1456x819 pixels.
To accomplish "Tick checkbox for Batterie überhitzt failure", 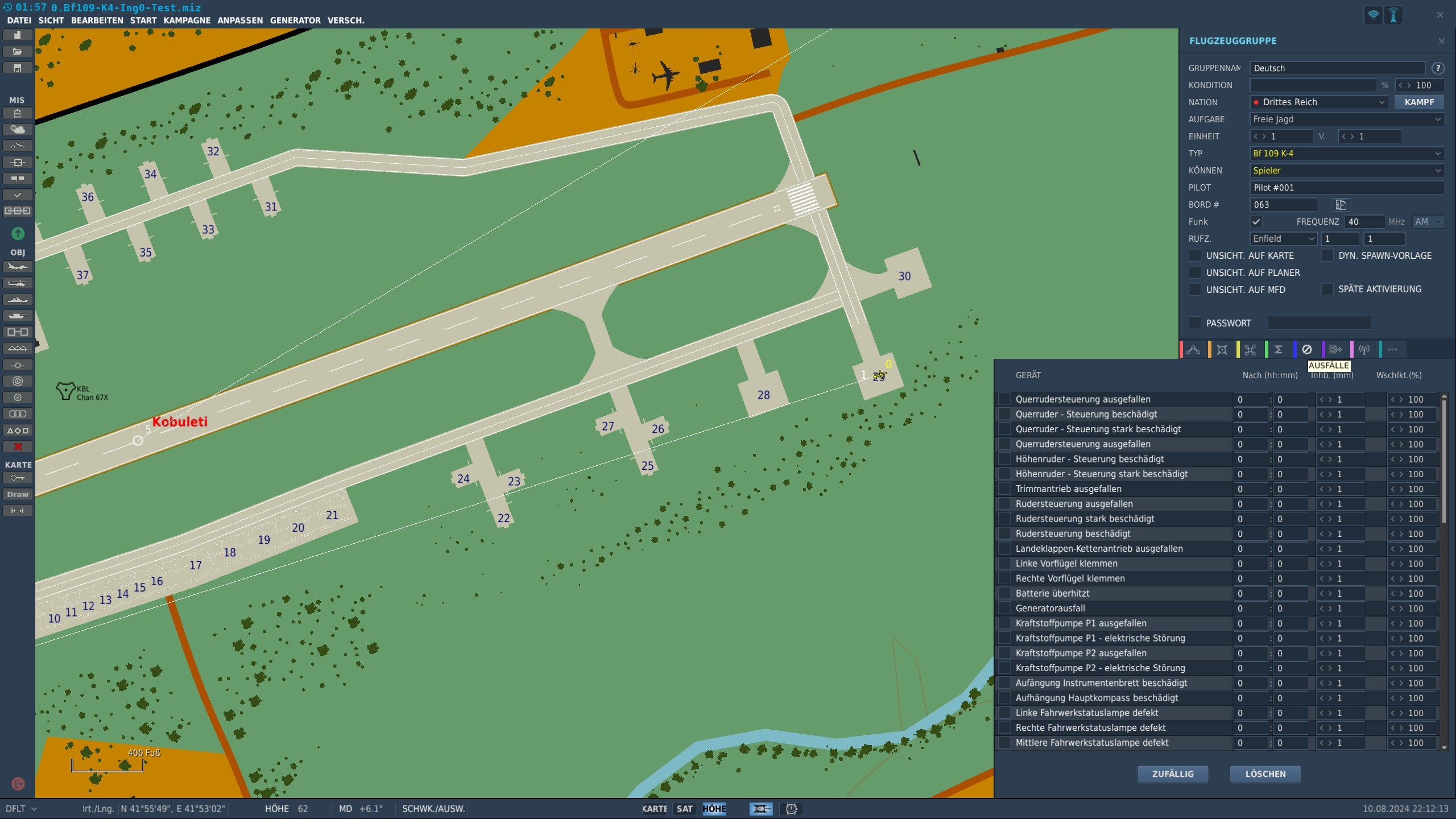I will [x=1005, y=594].
